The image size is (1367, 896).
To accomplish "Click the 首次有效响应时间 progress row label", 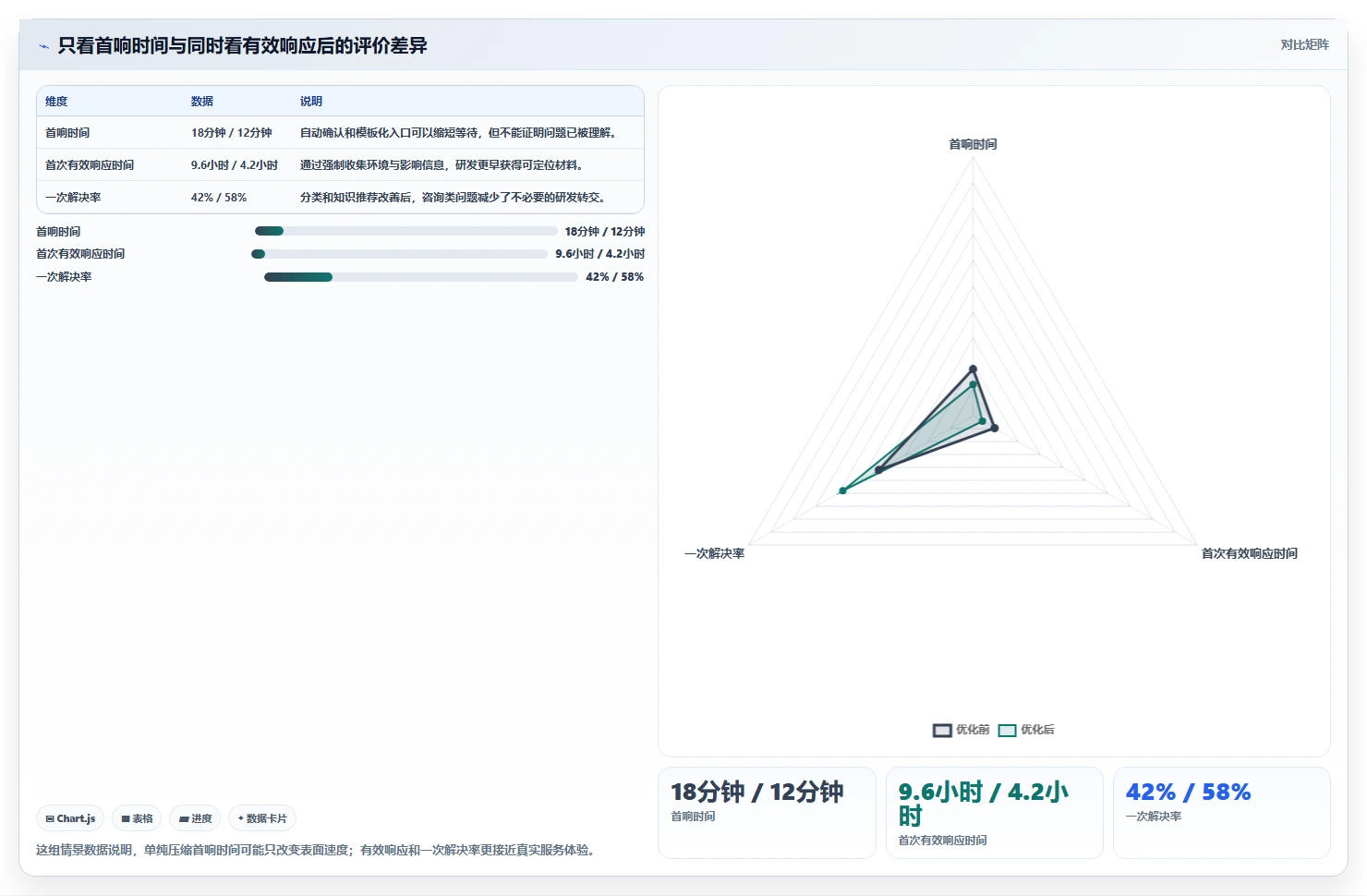I will (x=80, y=254).
